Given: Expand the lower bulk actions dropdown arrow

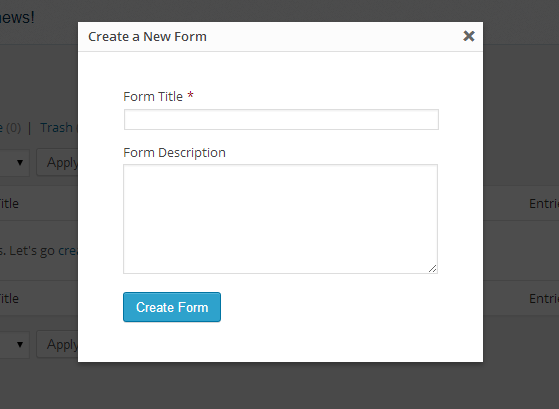Looking at the screenshot, I should (x=20, y=344).
